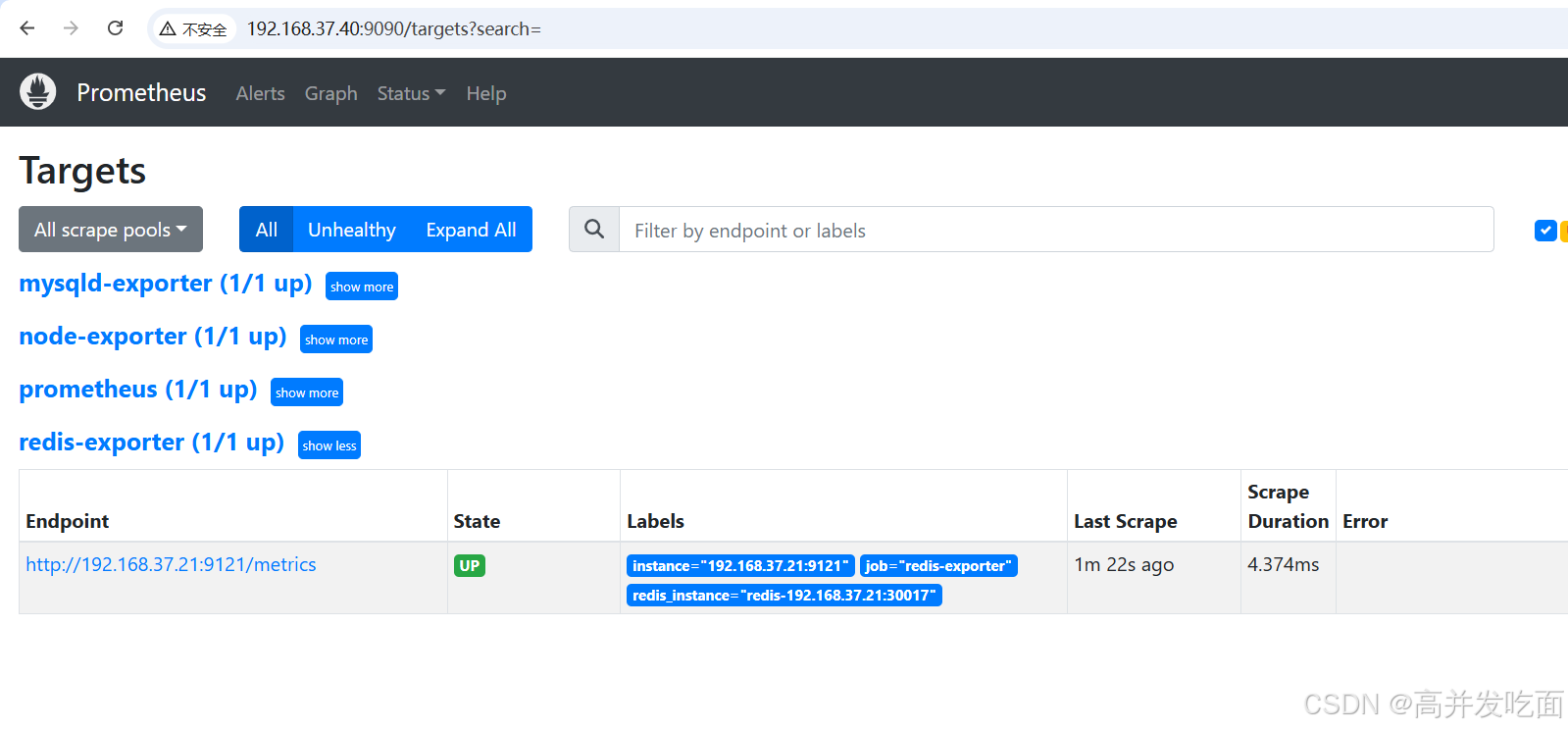
Task: Click the green UP state badge
Action: click(x=470, y=565)
